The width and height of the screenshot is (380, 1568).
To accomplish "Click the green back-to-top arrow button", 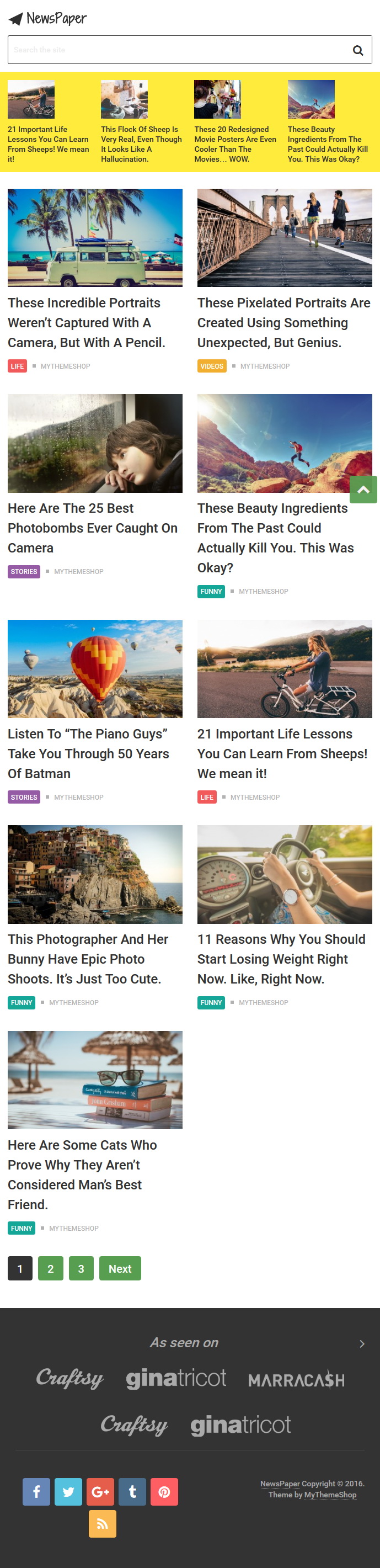I will [363, 490].
